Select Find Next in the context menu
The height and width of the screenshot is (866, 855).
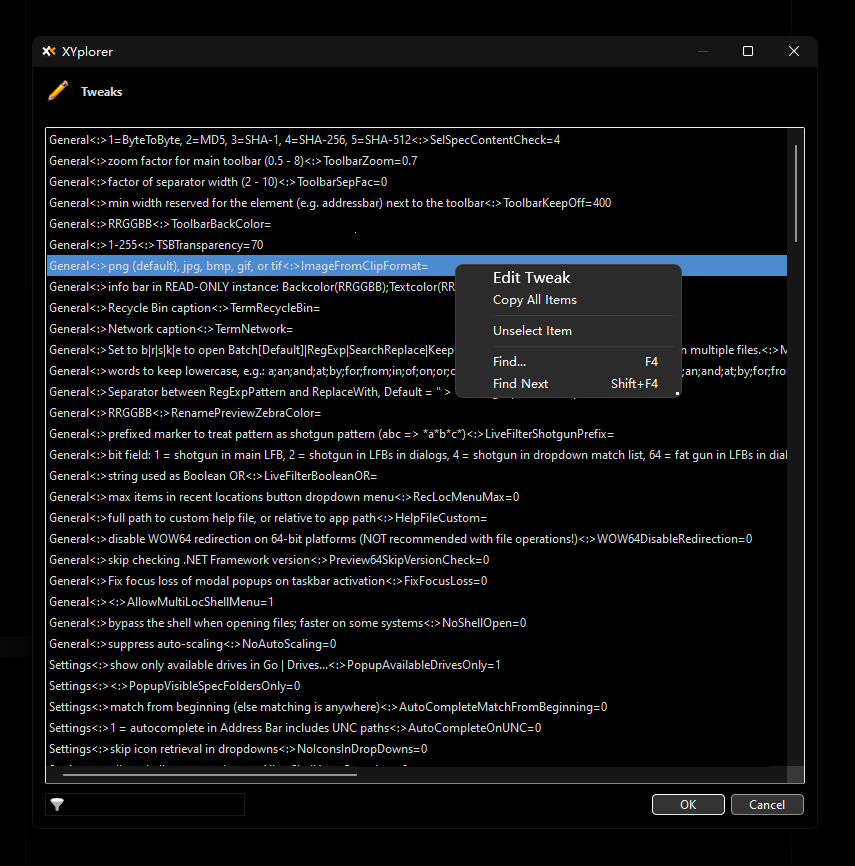[x=520, y=384]
